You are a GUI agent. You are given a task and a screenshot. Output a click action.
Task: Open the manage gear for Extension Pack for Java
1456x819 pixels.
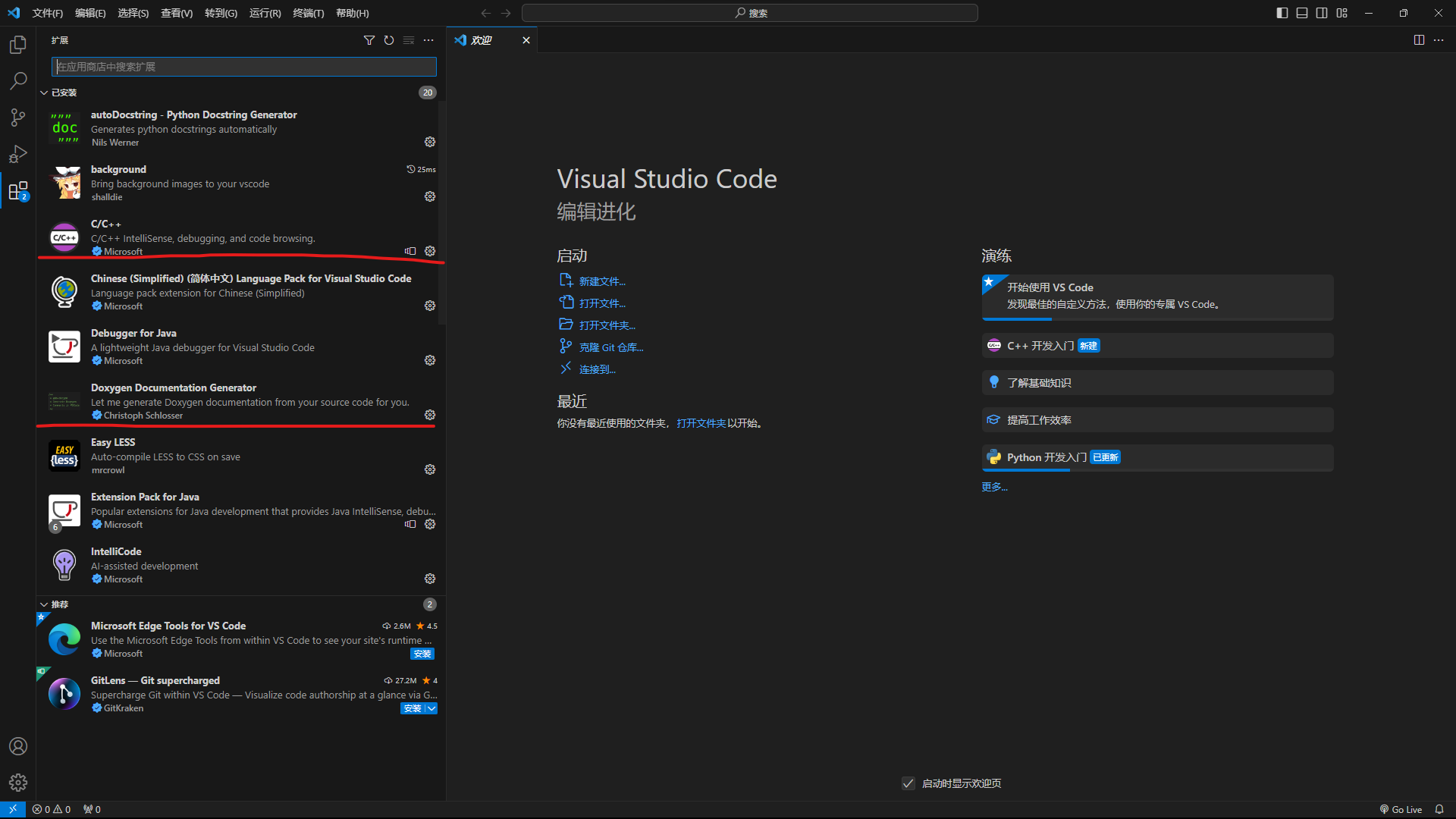coord(430,524)
